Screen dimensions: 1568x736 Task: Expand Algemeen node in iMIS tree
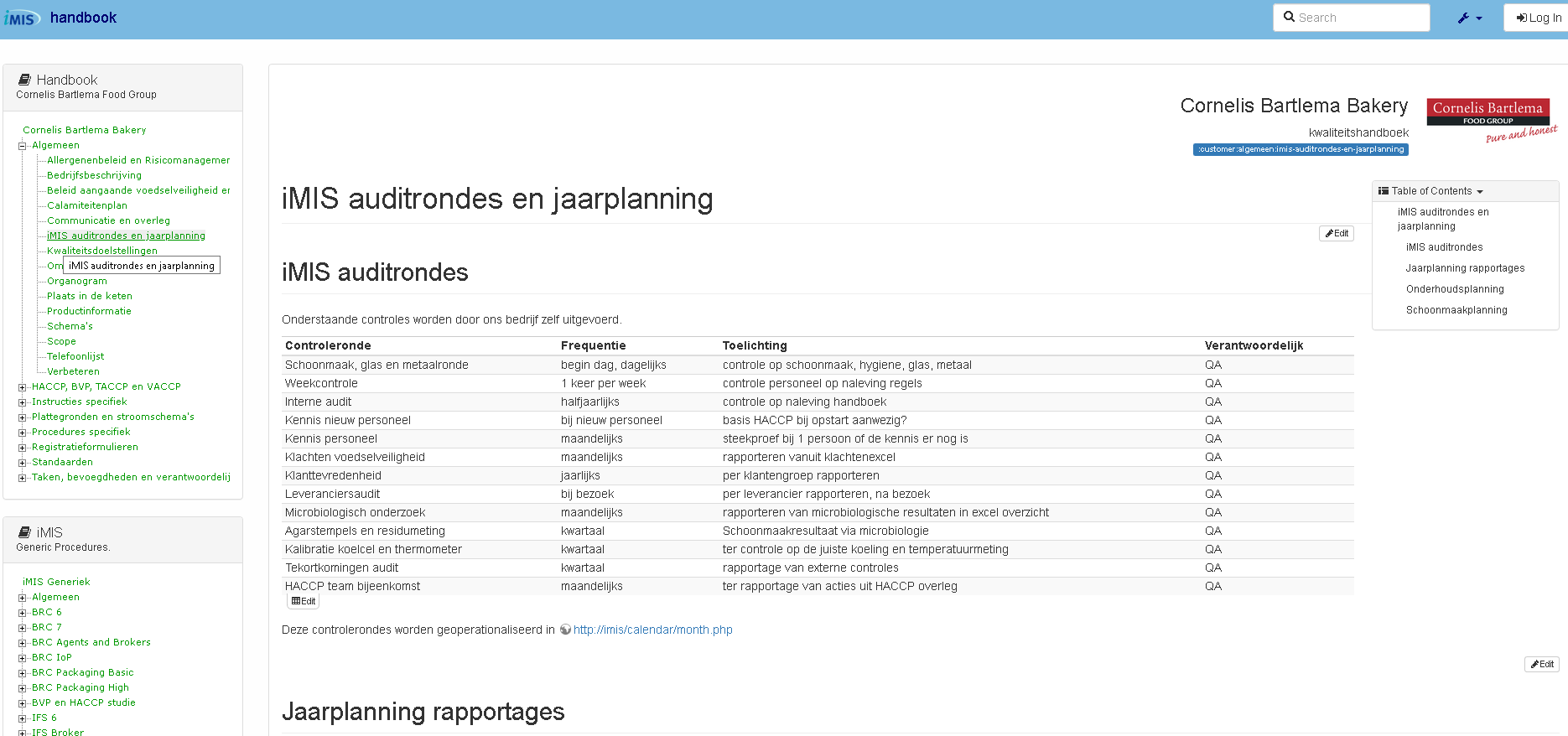(23, 598)
